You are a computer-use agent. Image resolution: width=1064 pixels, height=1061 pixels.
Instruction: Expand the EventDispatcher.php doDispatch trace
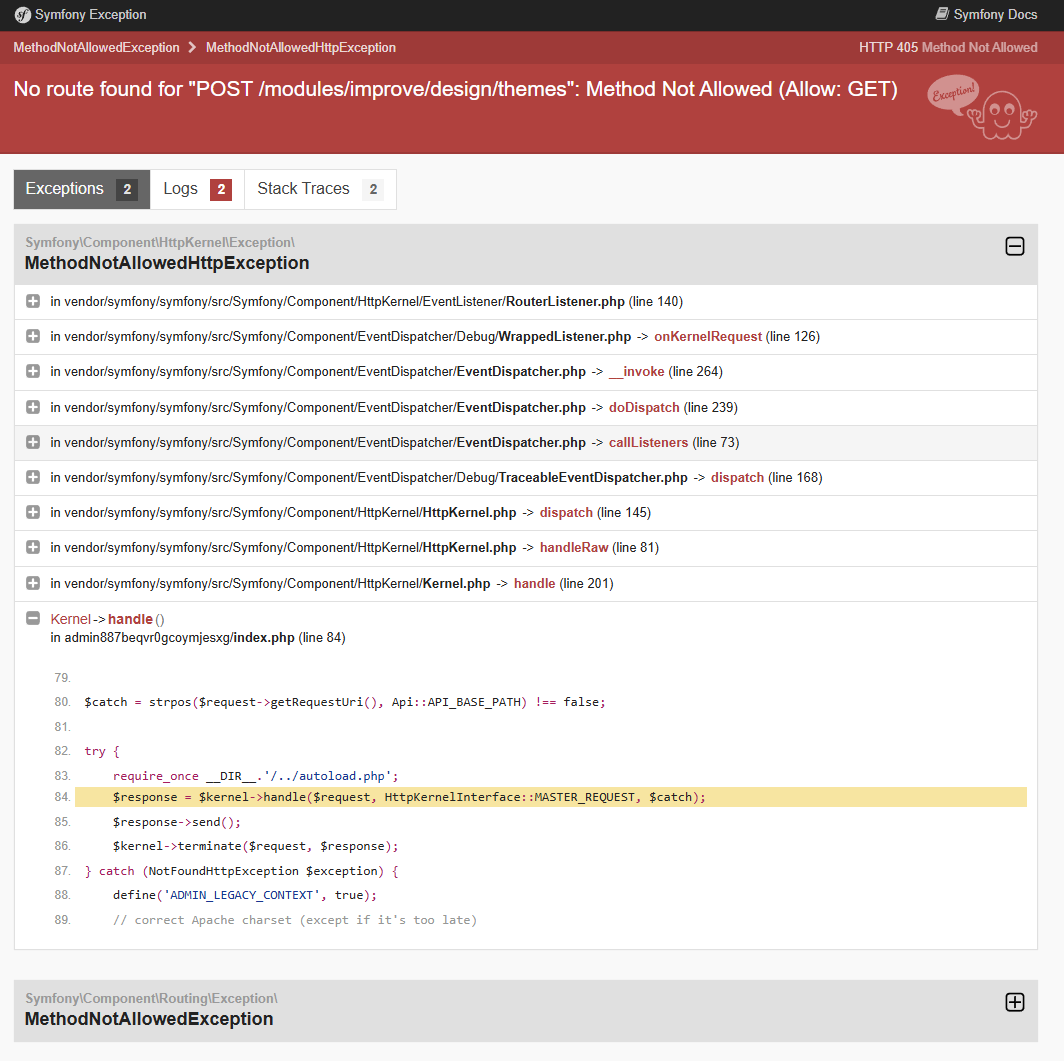pos(33,407)
